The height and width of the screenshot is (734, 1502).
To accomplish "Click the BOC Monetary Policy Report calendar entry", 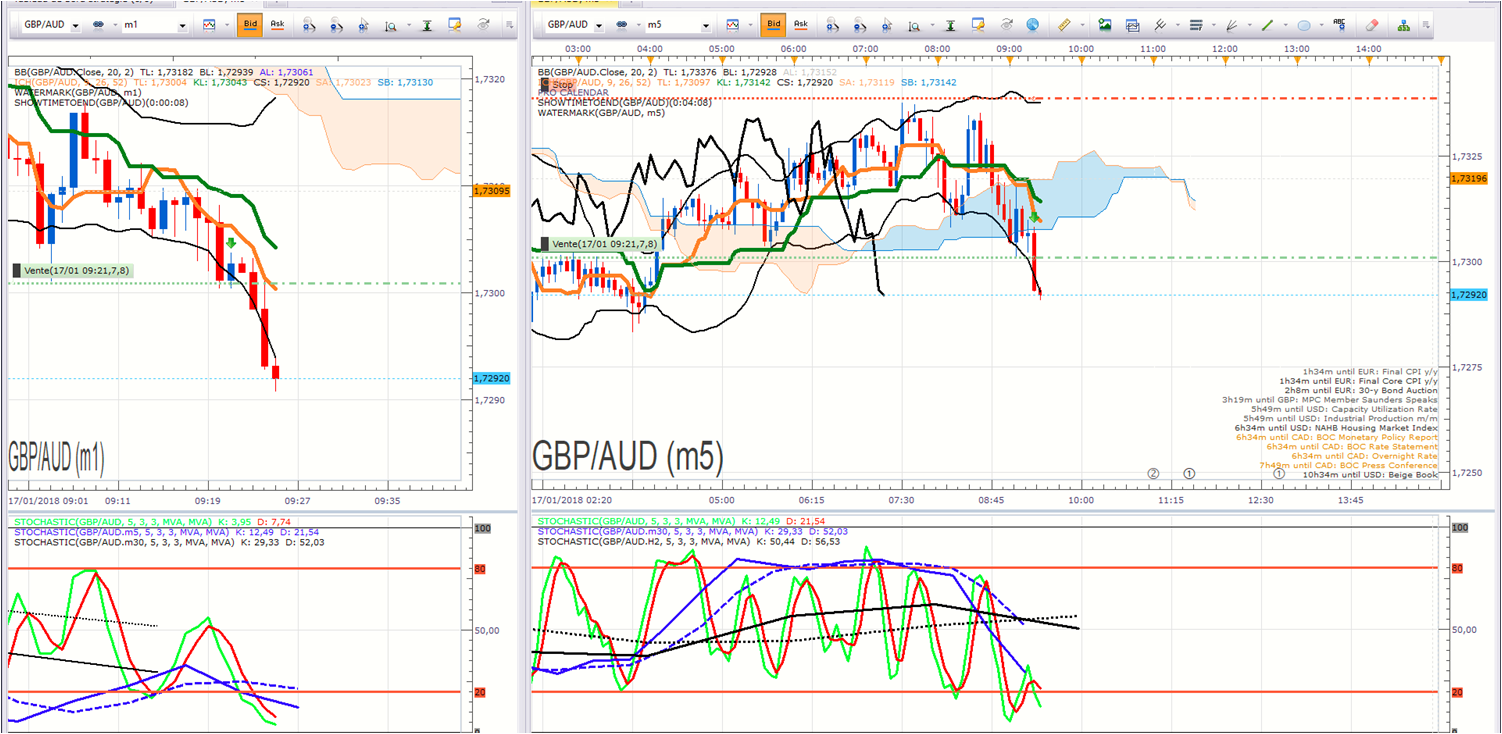I will pyautogui.click(x=1337, y=438).
